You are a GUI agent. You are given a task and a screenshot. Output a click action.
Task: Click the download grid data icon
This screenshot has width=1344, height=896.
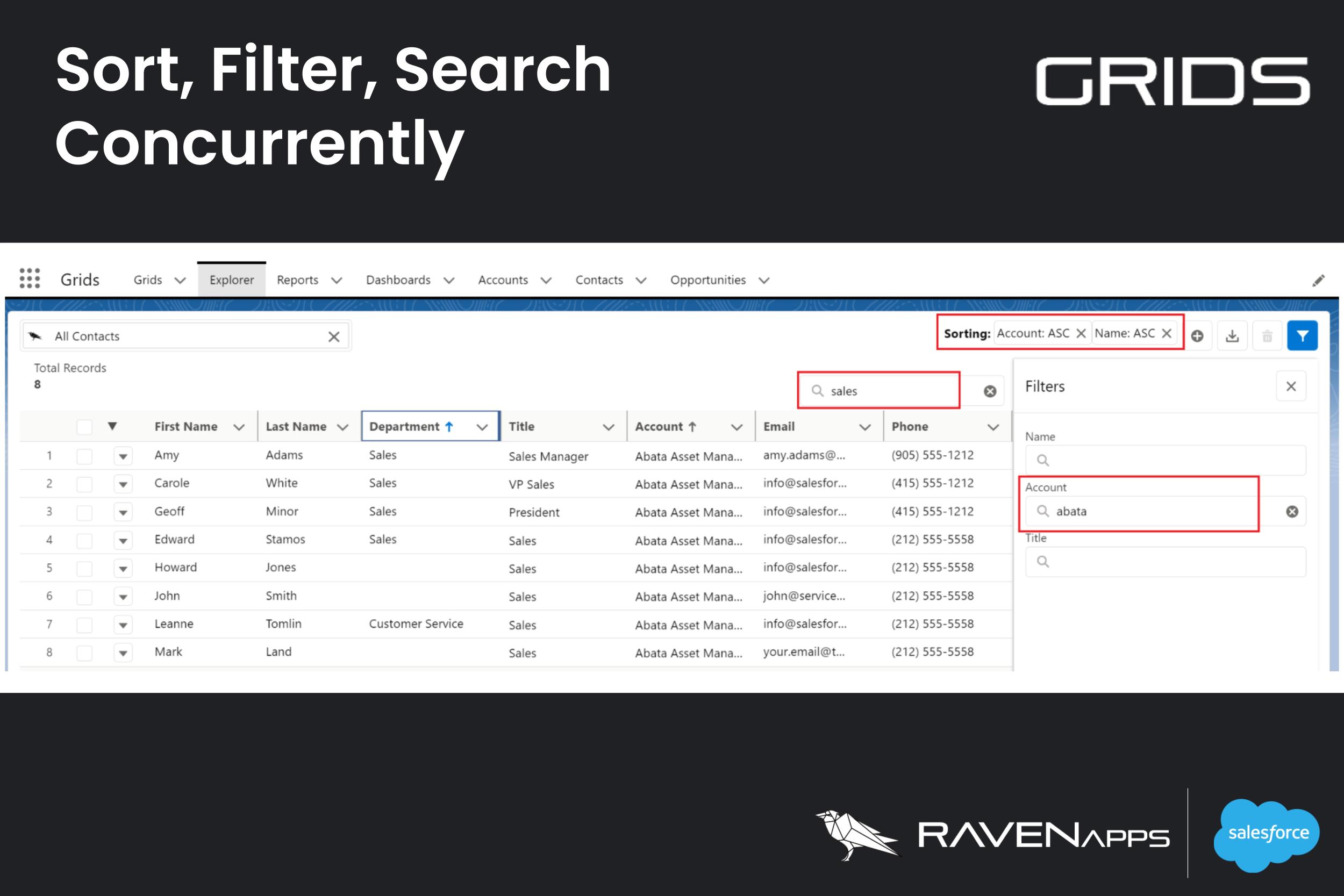pos(1233,336)
